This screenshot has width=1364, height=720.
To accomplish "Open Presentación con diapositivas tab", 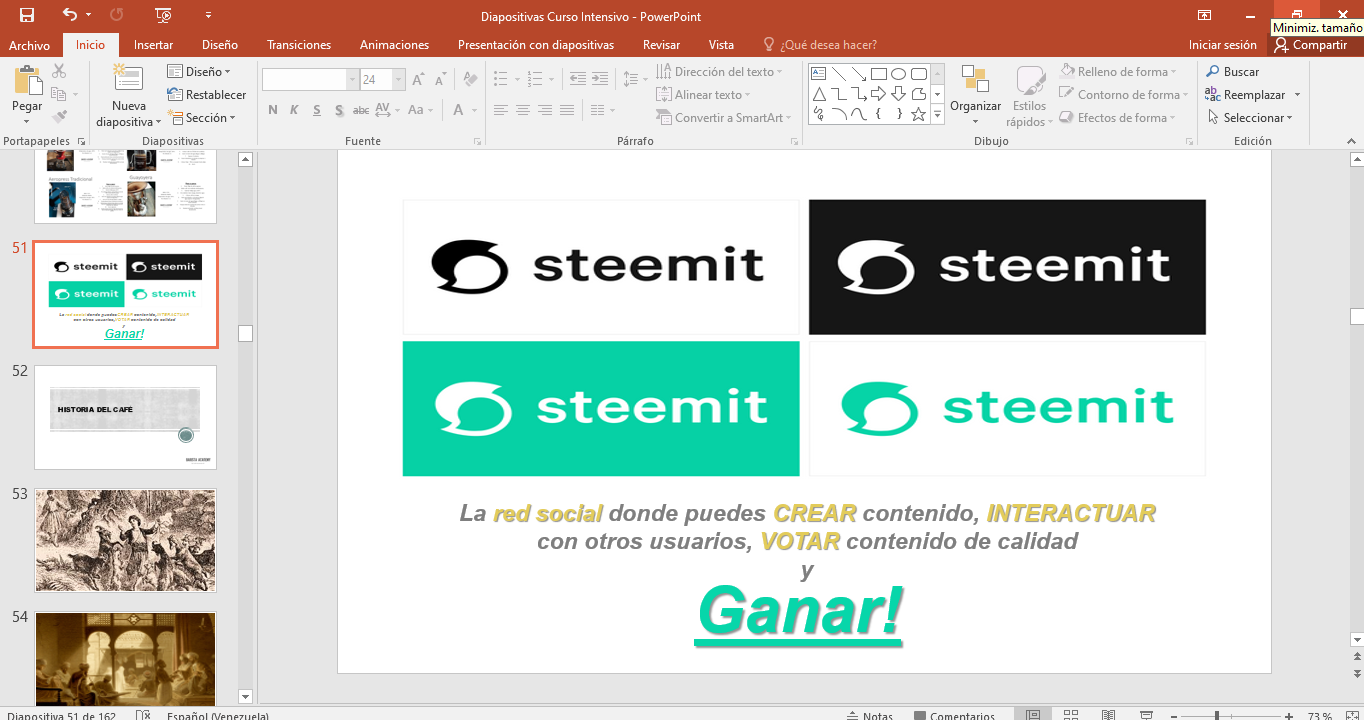I will 536,45.
